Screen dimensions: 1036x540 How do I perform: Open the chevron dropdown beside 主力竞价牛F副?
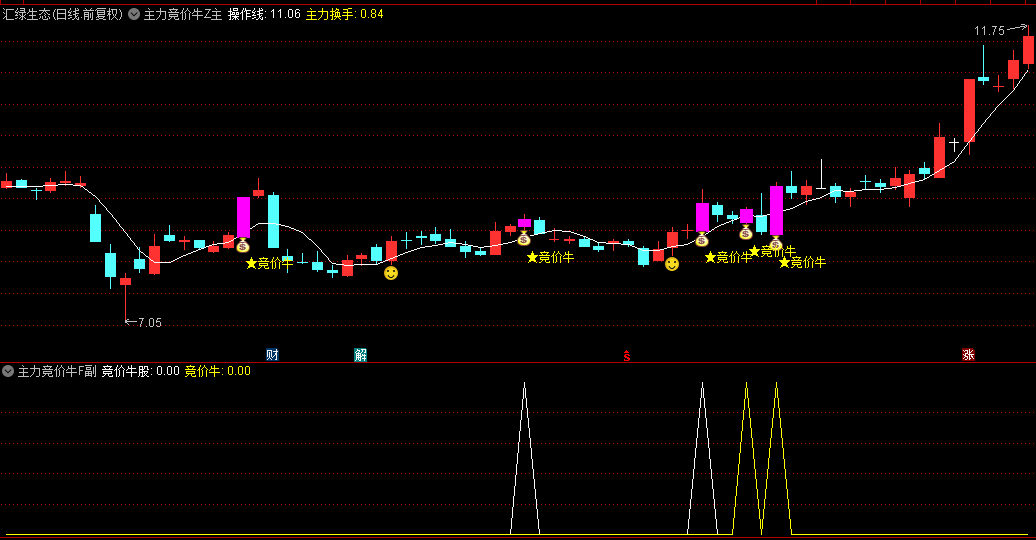(x=8, y=371)
